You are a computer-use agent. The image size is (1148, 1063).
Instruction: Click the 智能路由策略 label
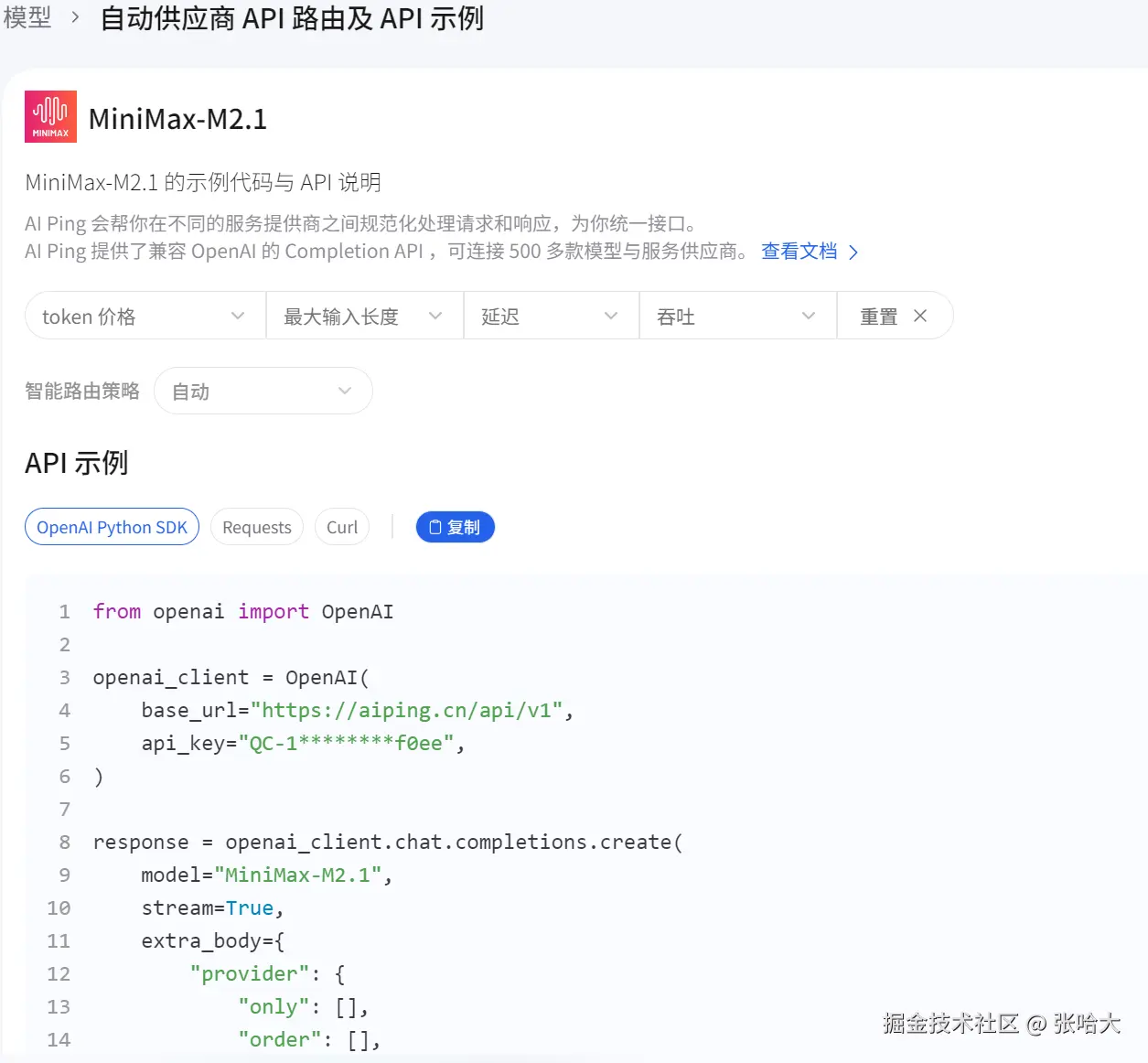coord(82,391)
